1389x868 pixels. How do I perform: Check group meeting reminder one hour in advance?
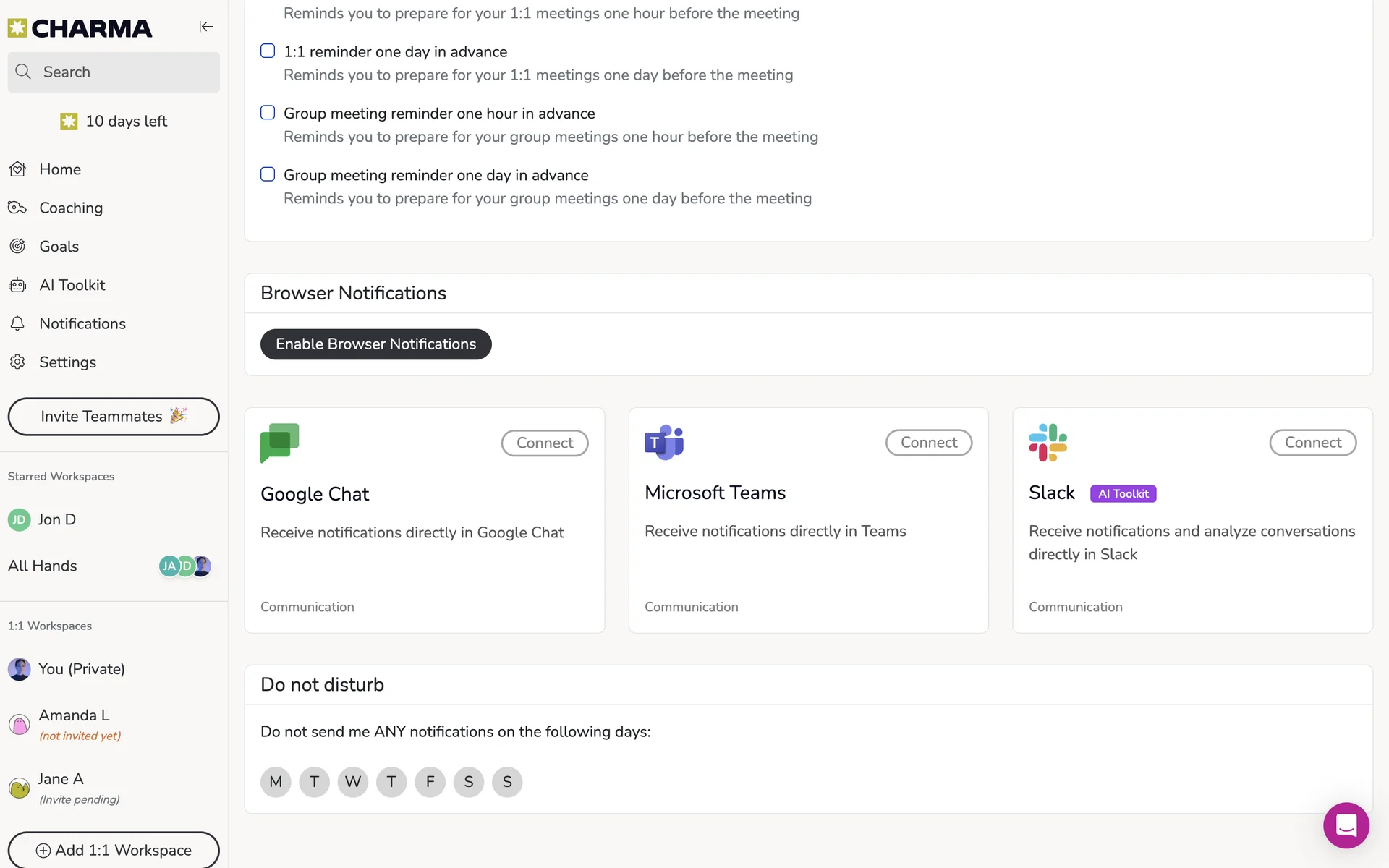(x=268, y=113)
